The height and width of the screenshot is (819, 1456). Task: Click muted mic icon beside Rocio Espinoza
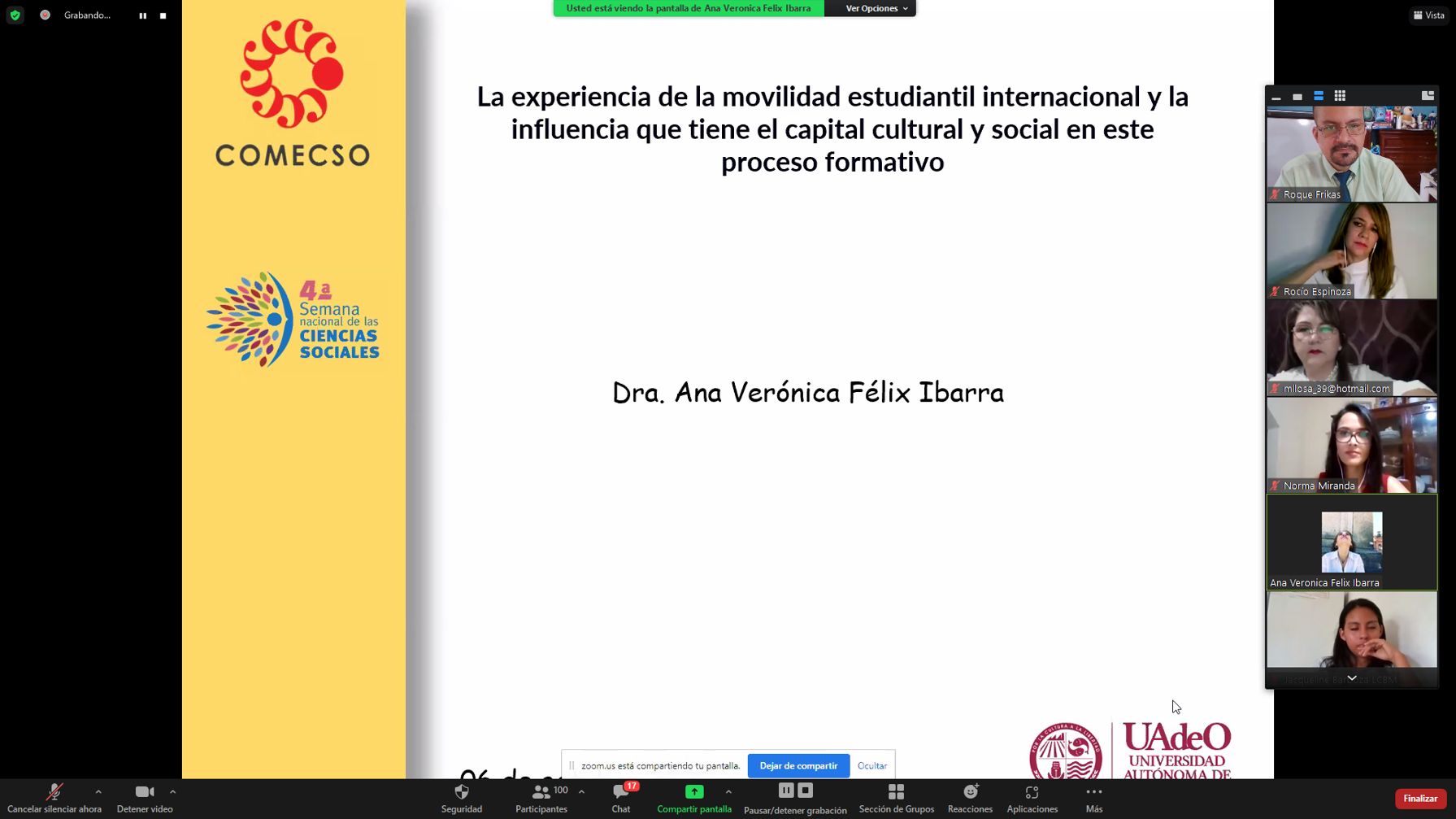coord(1276,291)
